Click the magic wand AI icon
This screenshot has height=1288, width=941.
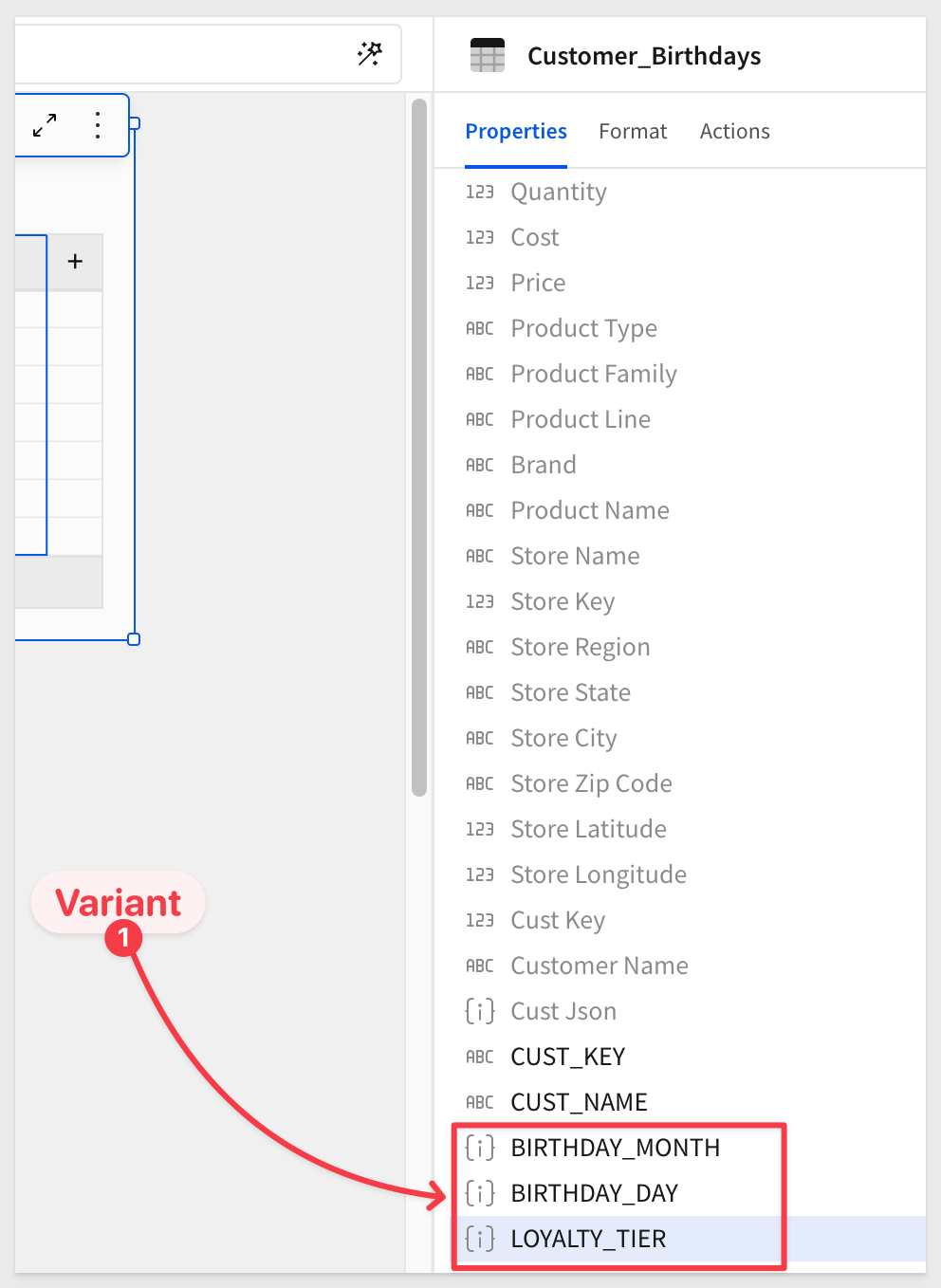pyautogui.click(x=370, y=54)
